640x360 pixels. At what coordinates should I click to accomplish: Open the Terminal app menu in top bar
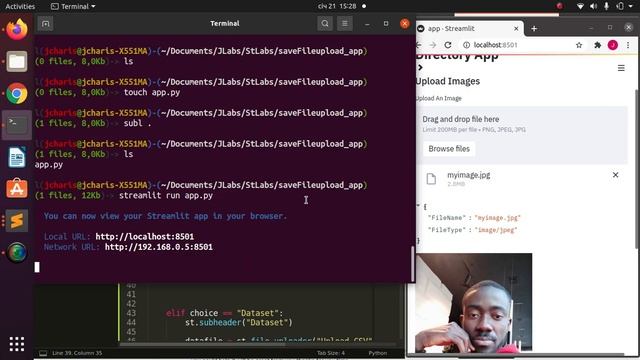click(73, 6)
